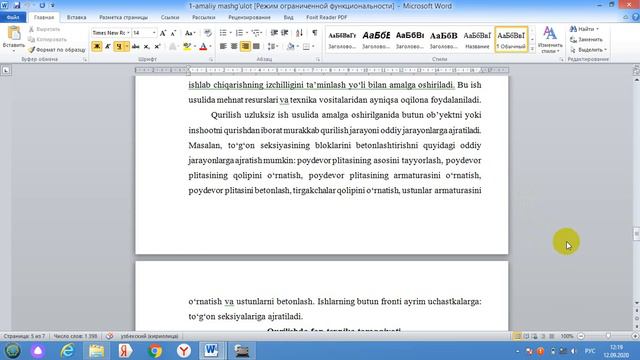Open Change Styles (Изменить стили)
640x360 pixels.
(x=550, y=40)
